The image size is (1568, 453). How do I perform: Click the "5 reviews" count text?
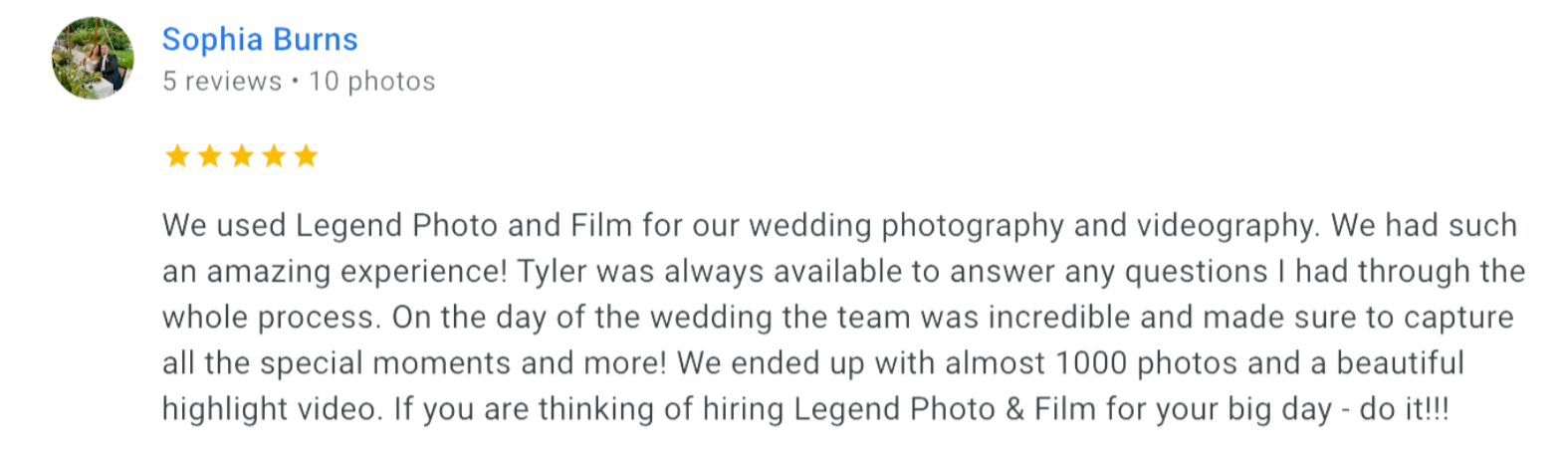pos(222,82)
